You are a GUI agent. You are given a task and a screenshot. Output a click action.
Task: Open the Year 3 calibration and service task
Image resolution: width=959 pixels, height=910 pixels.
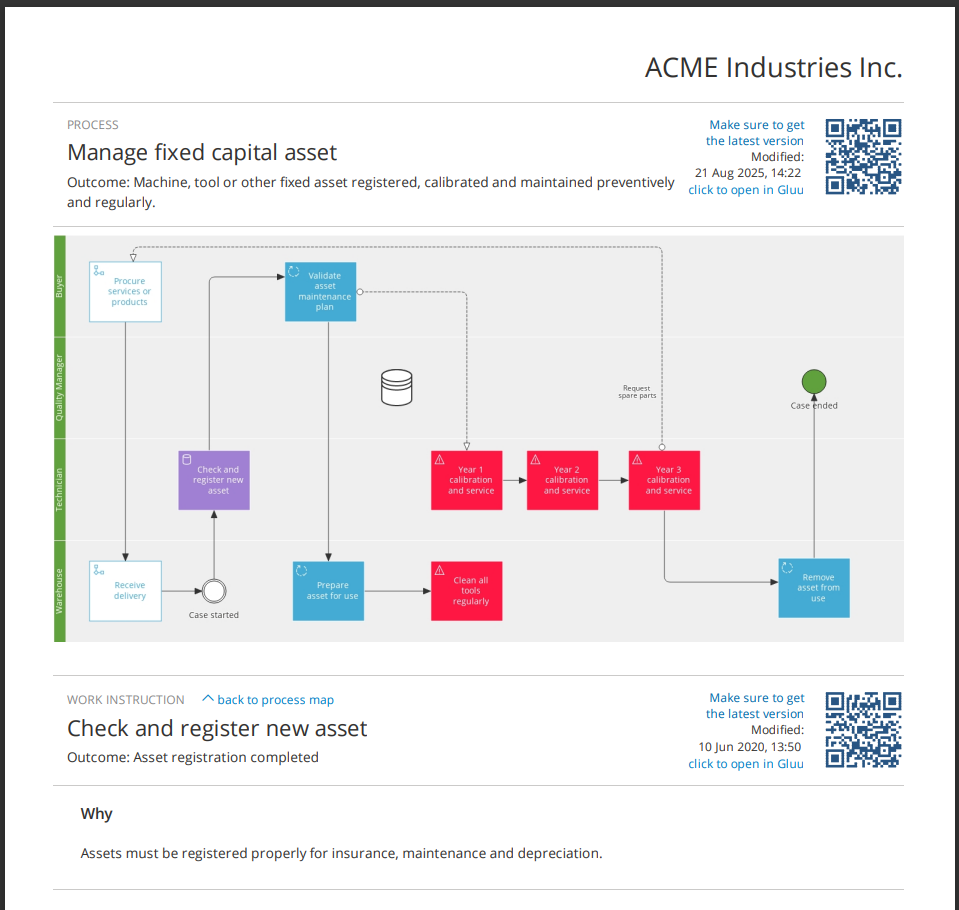pyautogui.click(x=664, y=480)
